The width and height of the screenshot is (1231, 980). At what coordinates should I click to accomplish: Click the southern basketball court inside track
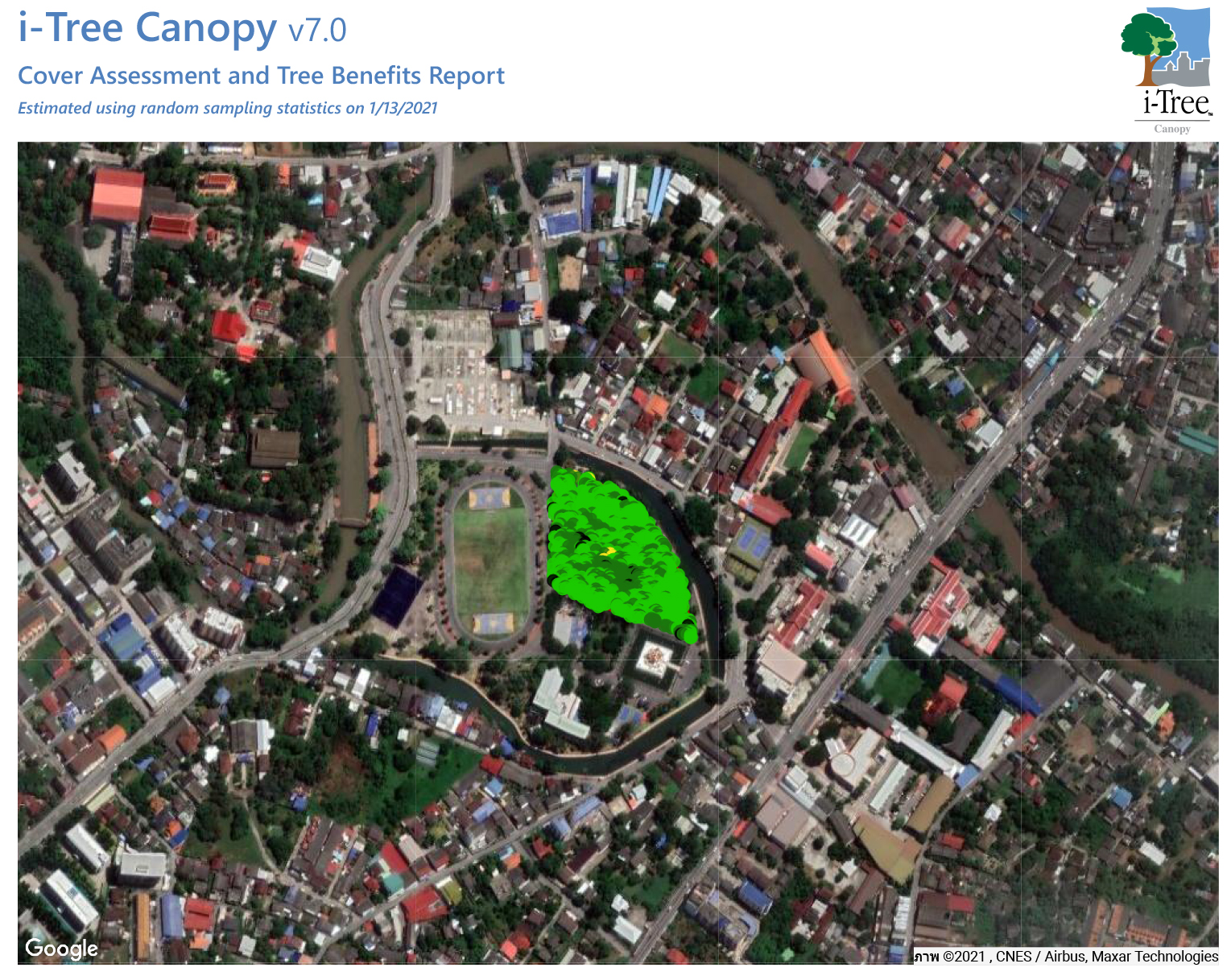coord(492,622)
